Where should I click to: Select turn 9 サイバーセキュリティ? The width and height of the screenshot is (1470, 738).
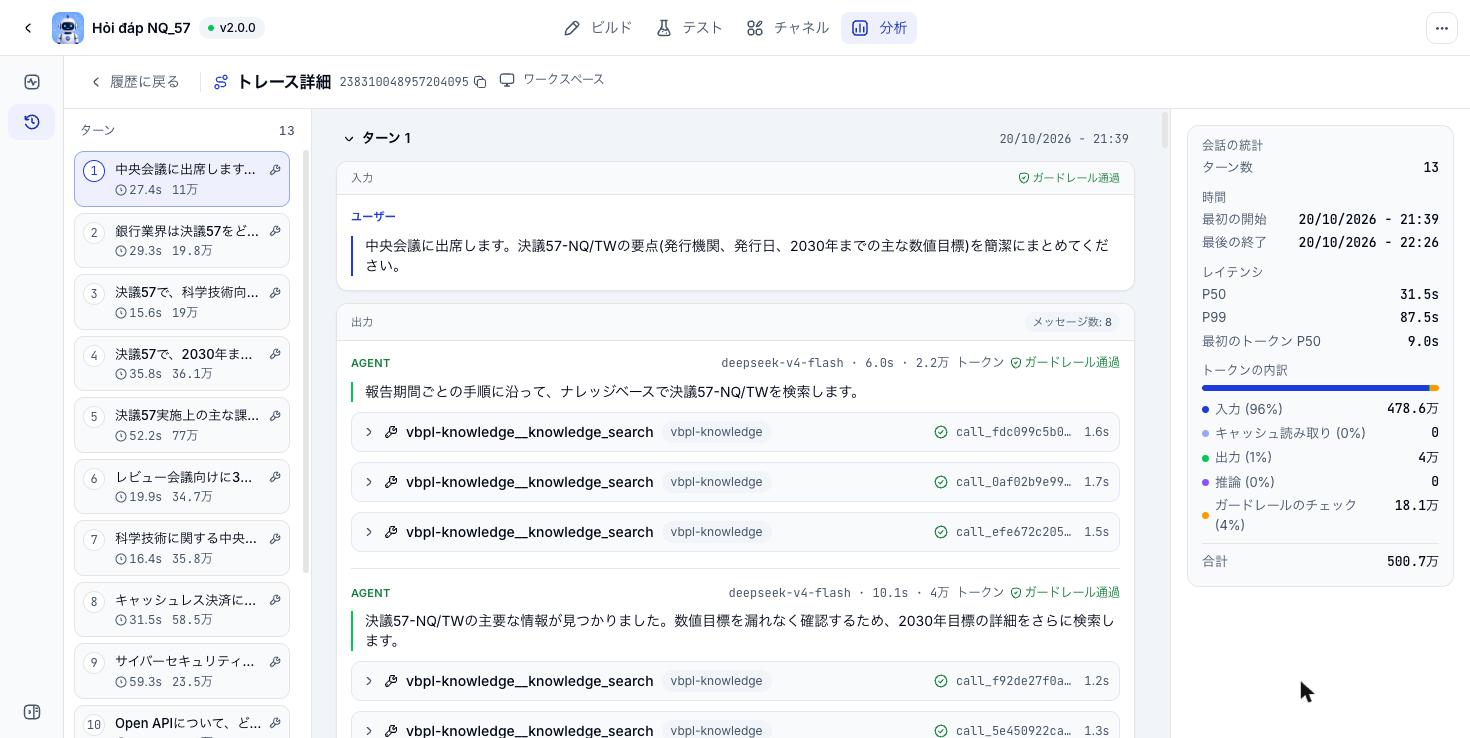tap(182, 671)
